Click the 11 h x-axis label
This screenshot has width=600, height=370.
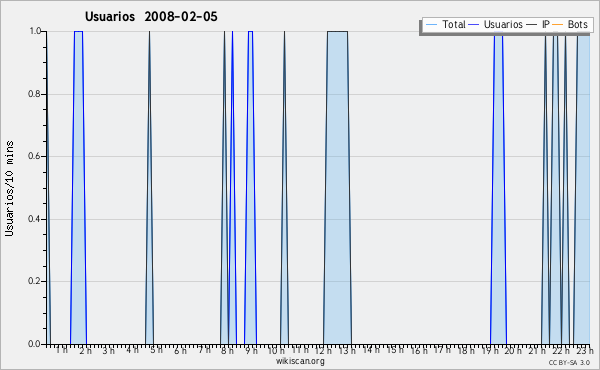[x=300, y=350]
